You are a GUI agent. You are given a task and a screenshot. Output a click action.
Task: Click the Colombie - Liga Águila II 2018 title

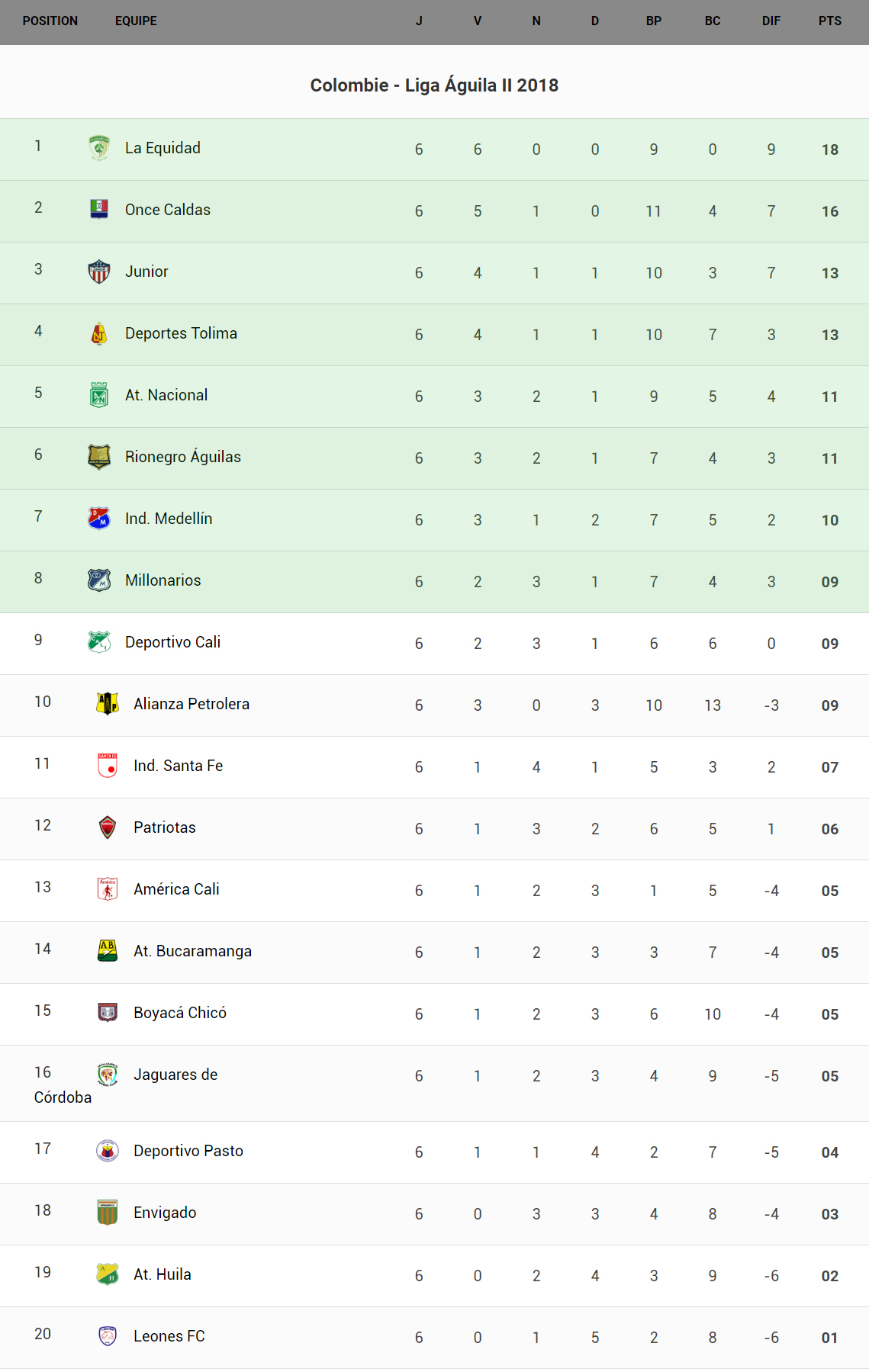(x=434, y=85)
